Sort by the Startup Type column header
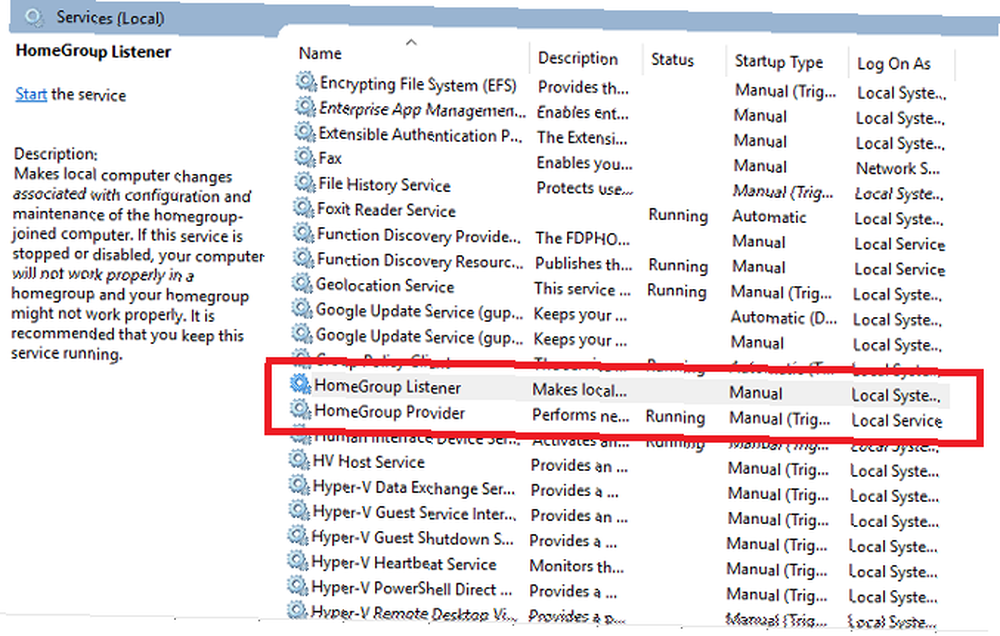1000x636 pixels. click(779, 62)
